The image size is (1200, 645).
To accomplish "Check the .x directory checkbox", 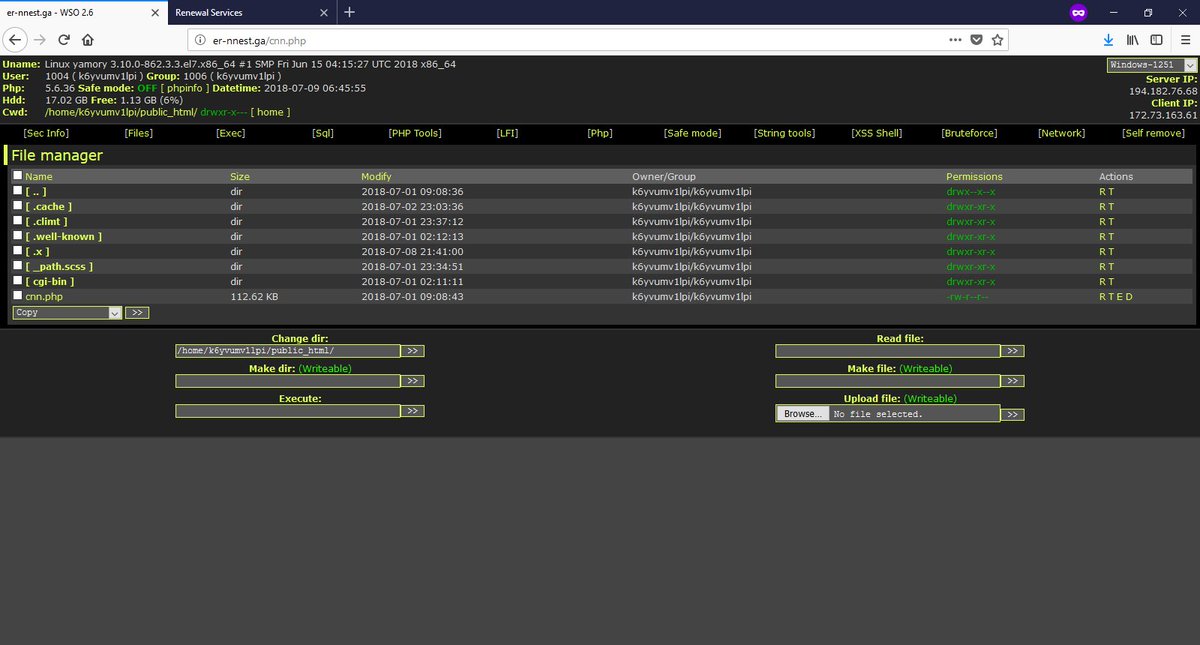I will [17, 251].
